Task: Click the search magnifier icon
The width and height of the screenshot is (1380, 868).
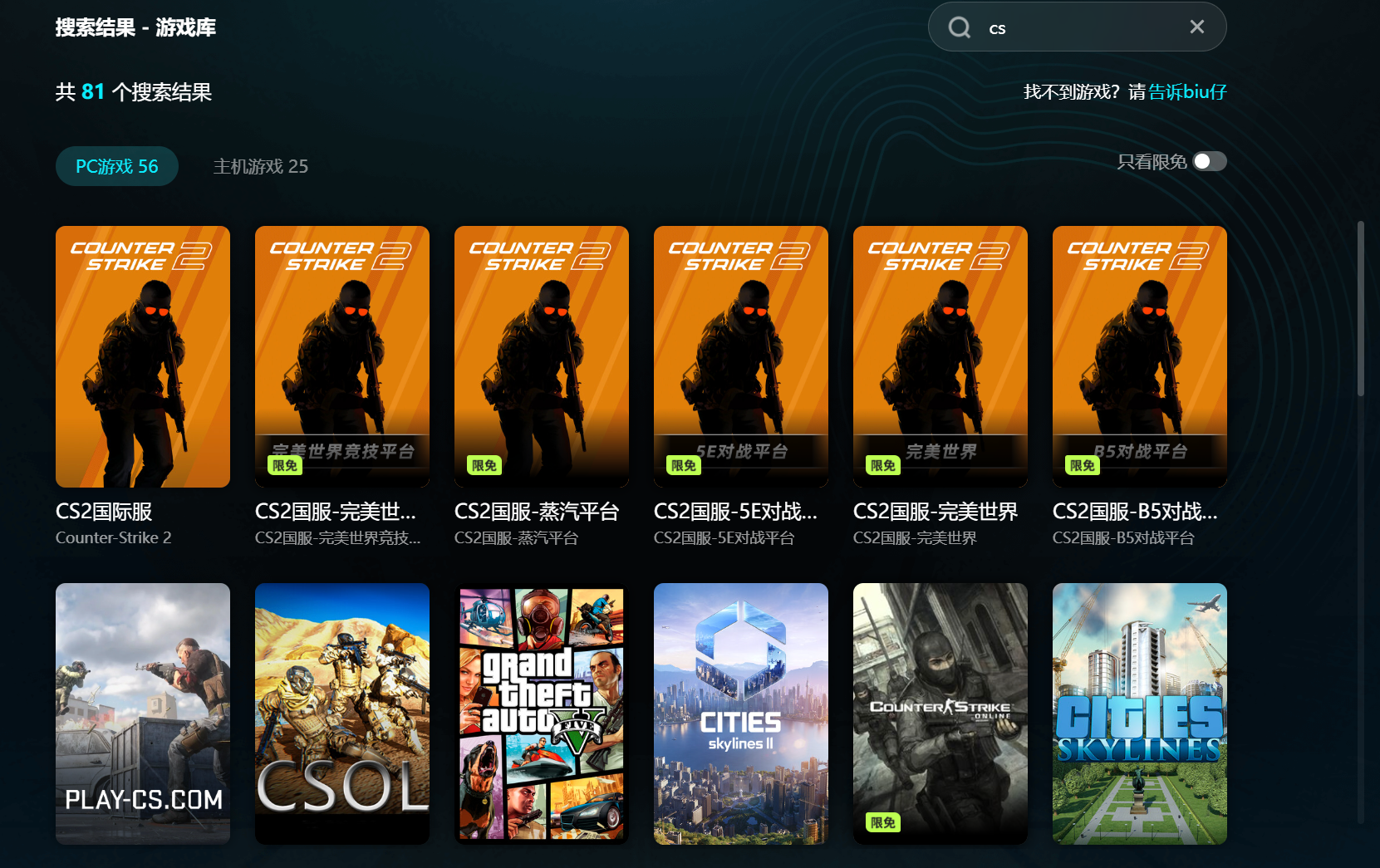Action: click(x=960, y=27)
